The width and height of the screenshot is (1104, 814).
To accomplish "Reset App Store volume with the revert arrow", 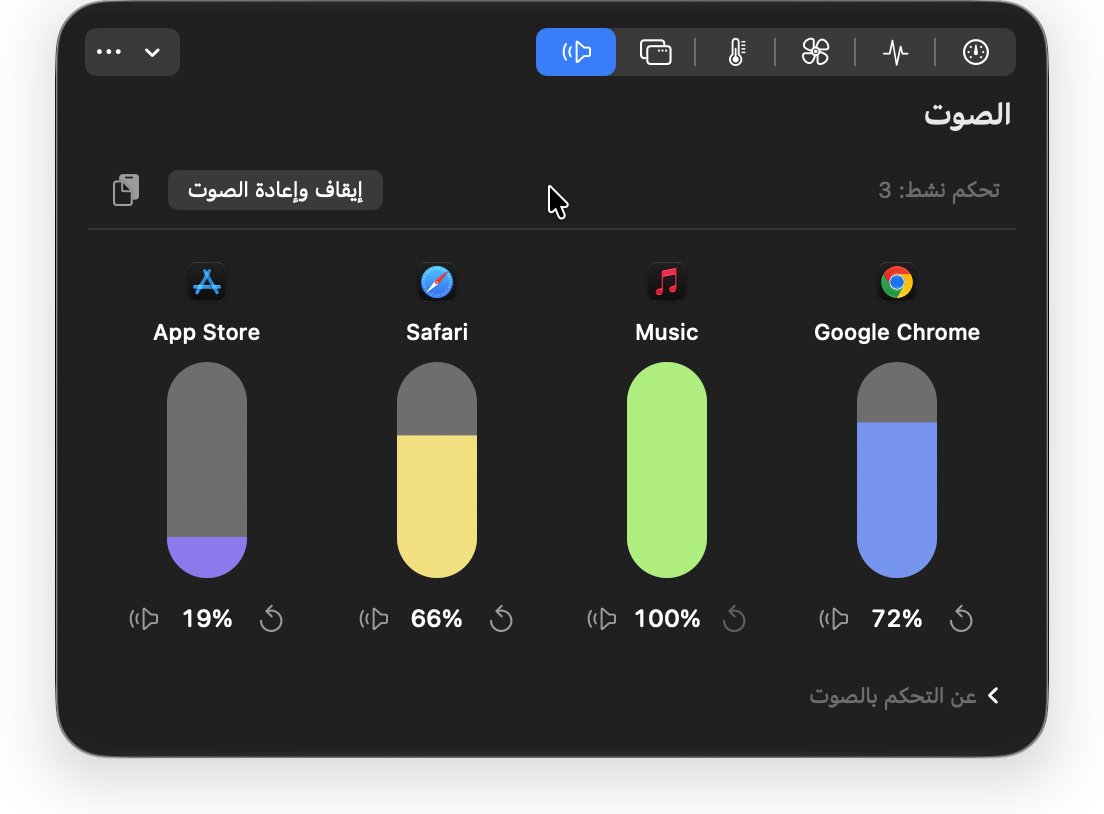I will tap(271, 619).
